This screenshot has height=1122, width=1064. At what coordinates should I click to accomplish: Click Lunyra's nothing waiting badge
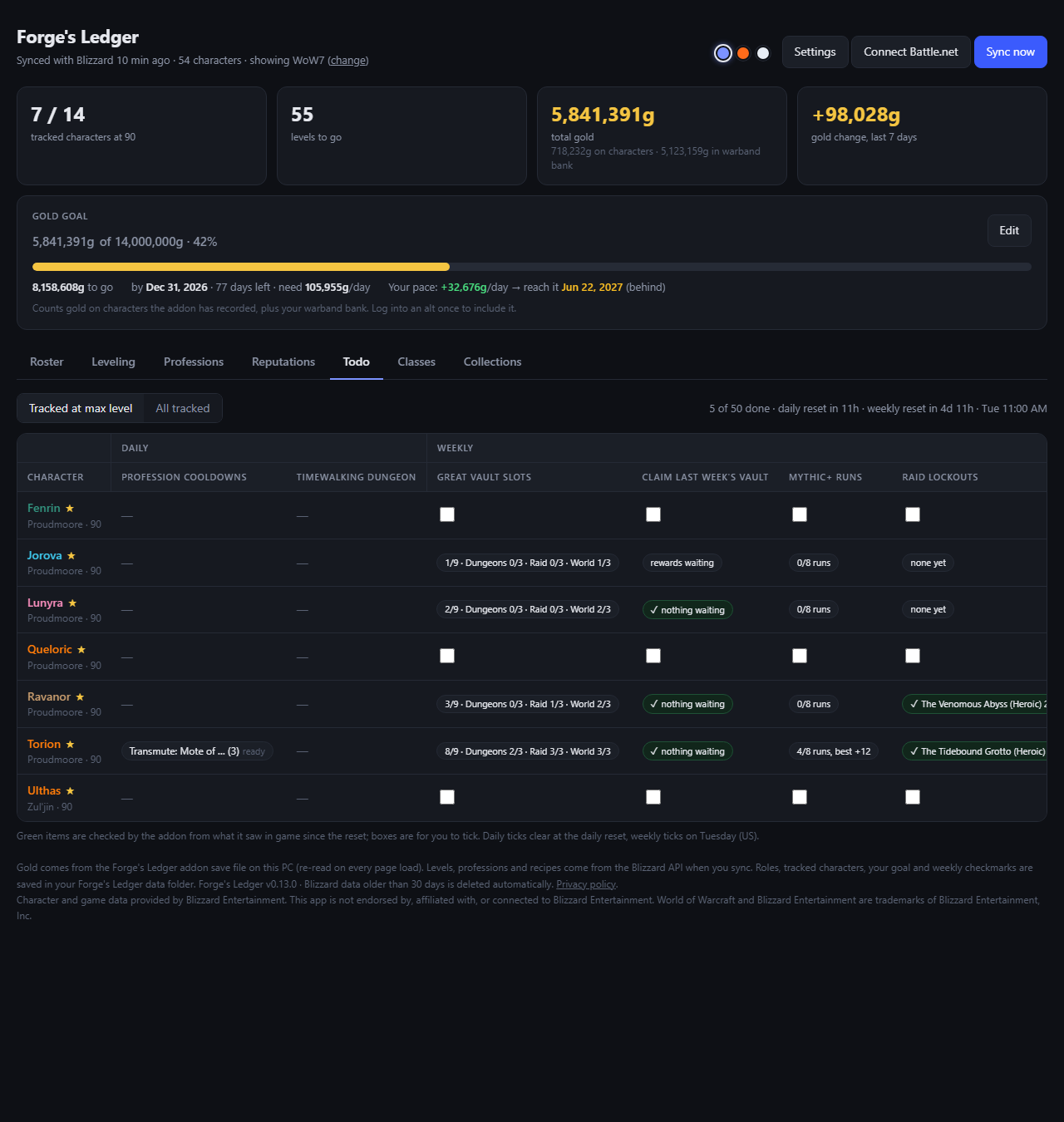(687, 610)
